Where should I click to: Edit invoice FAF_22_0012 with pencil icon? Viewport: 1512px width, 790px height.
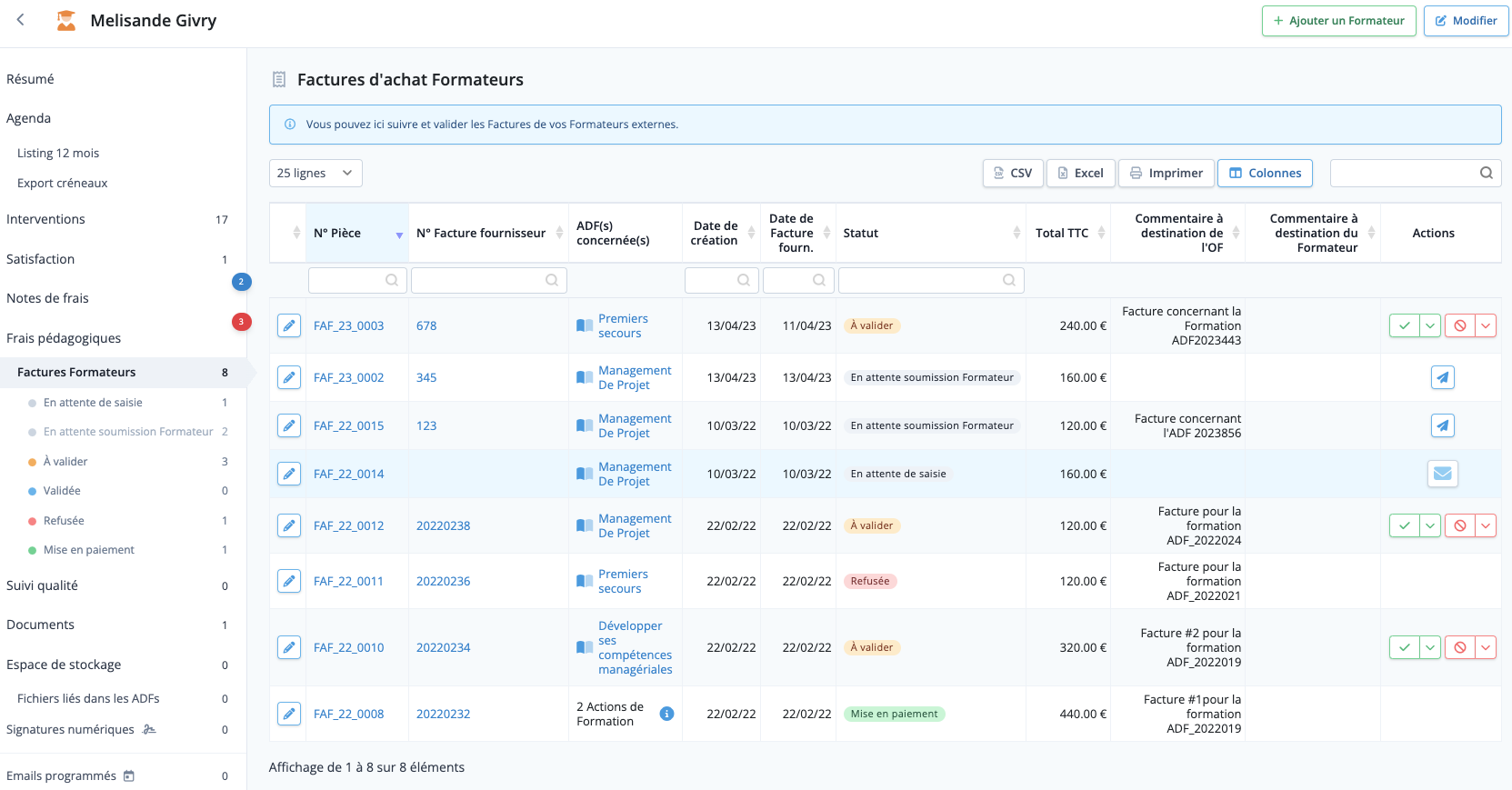coord(289,525)
